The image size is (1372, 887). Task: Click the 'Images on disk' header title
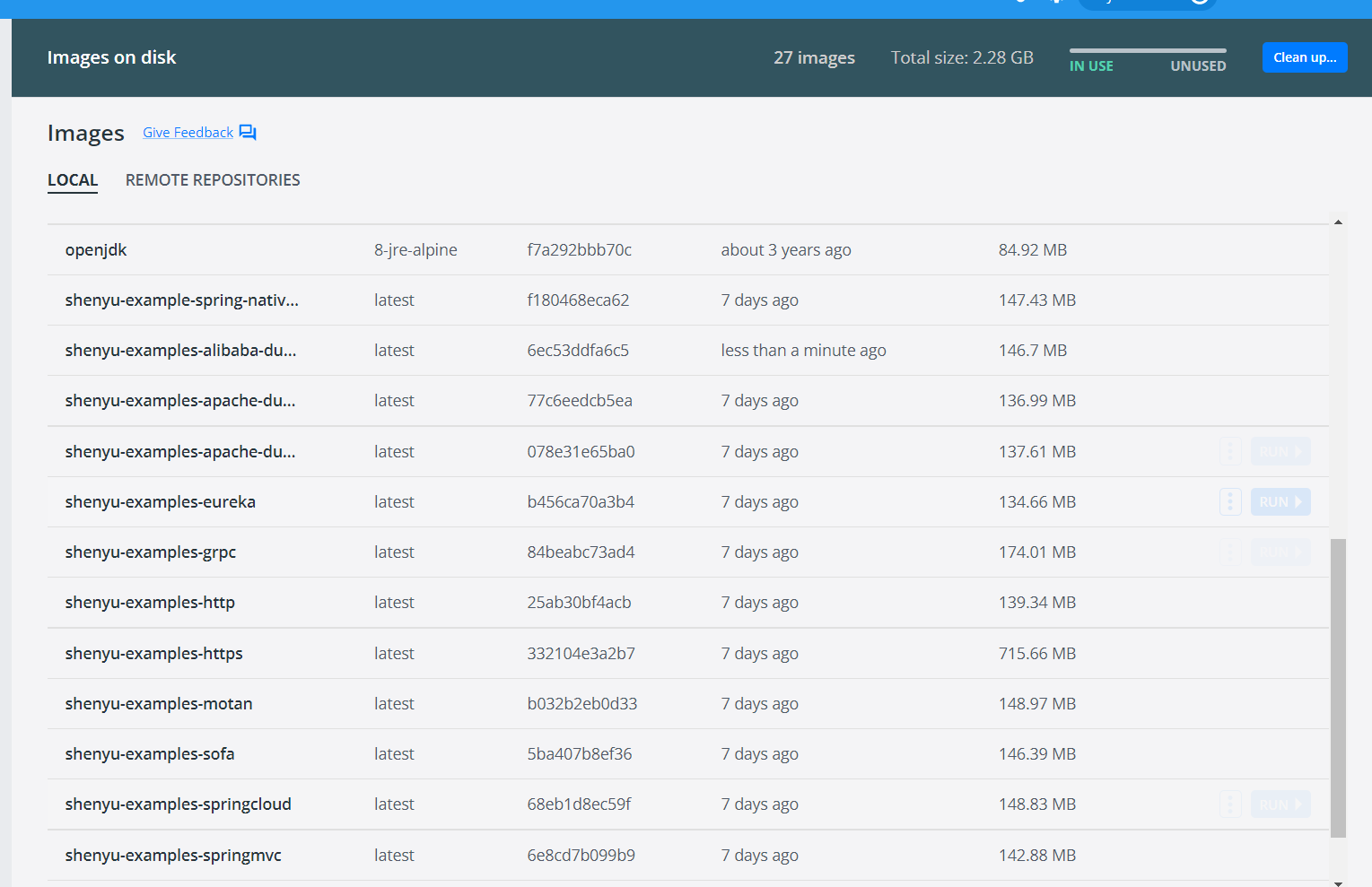(111, 57)
